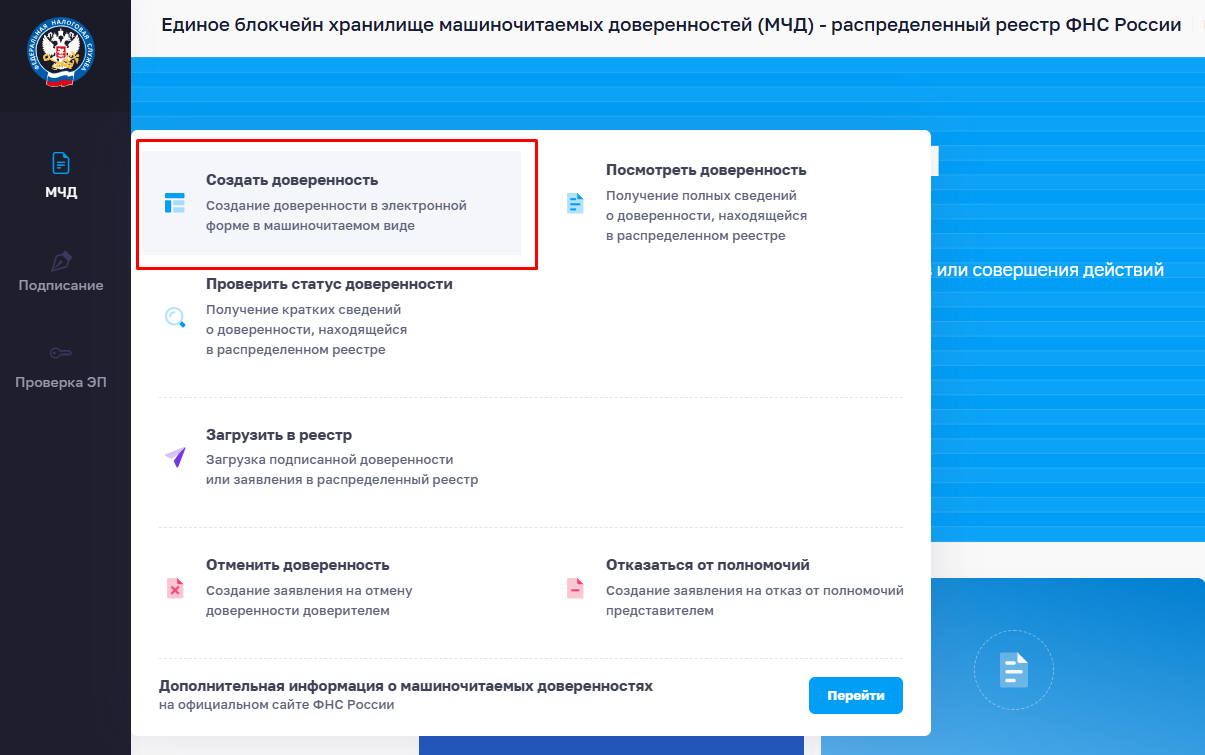Click the red minus icon for Отказаться от полномочий
This screenshot has width=1205, height=755.
point(575,588)
